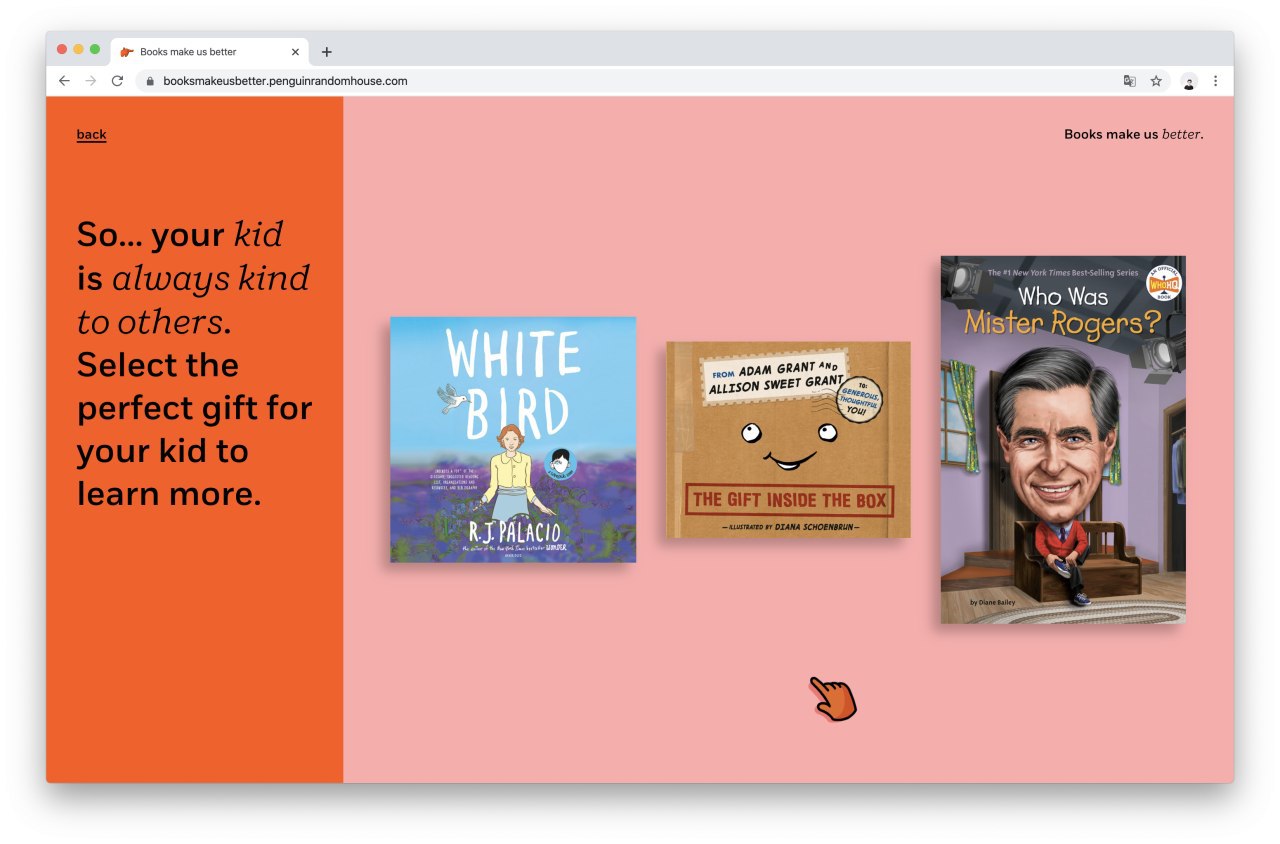The height and width of the screenshot is (844, 1280).
Task: Close the Books make us better tab
Action: (x=295, y=52)
